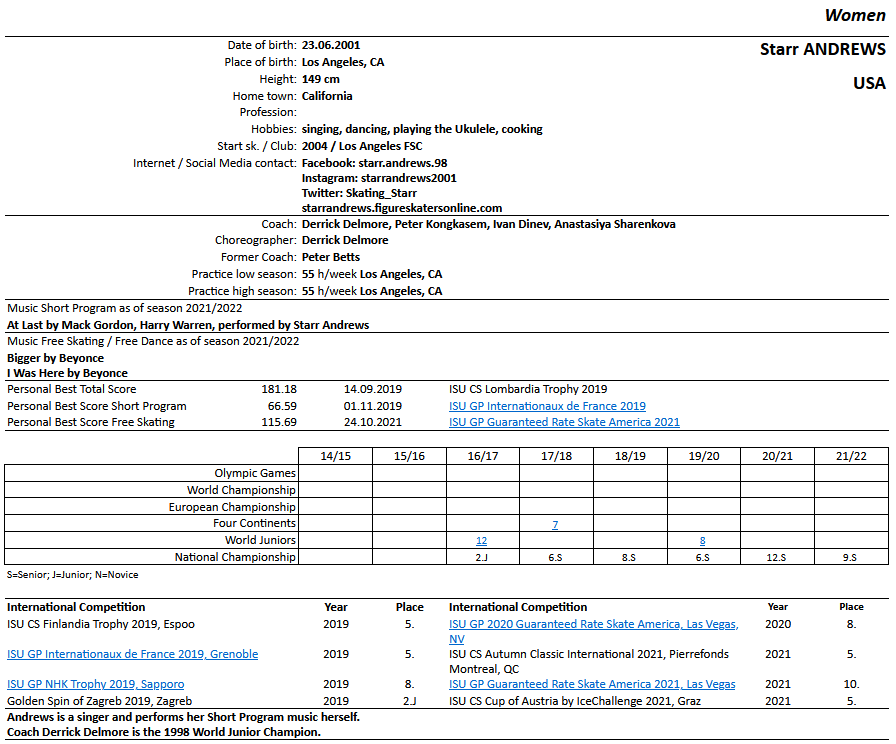Click the '21/22' season column header
Screen dimensions: 896x744
(x=851, y=456)
